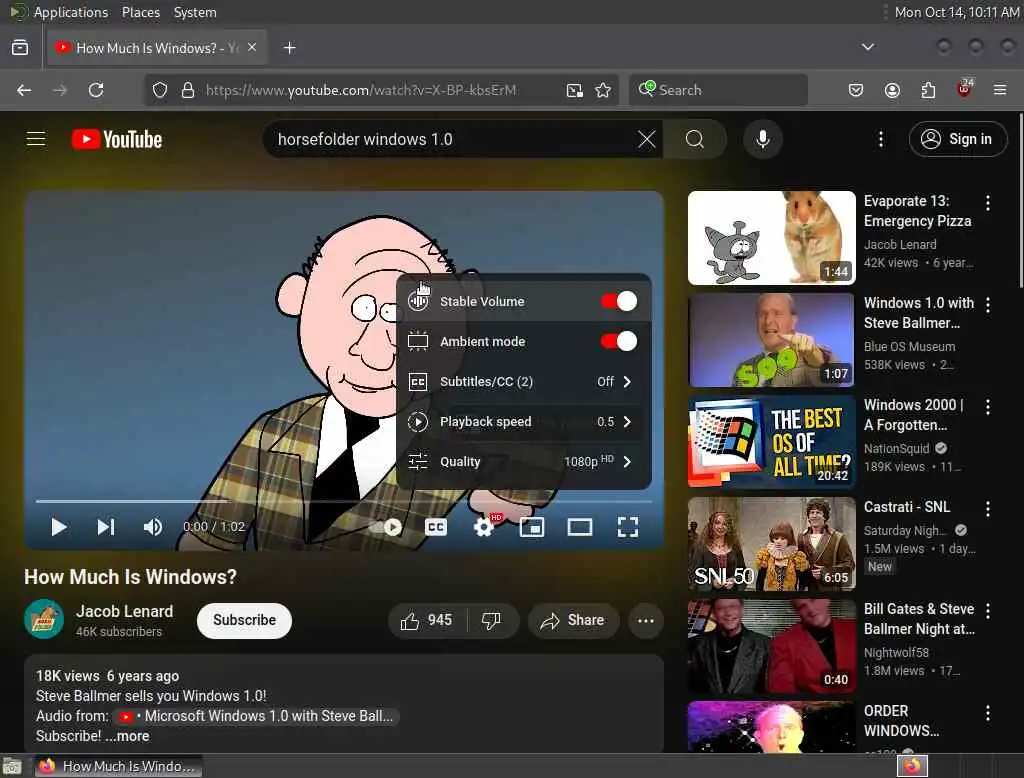Open the Castrati - SNL video title

pos(906,507)
